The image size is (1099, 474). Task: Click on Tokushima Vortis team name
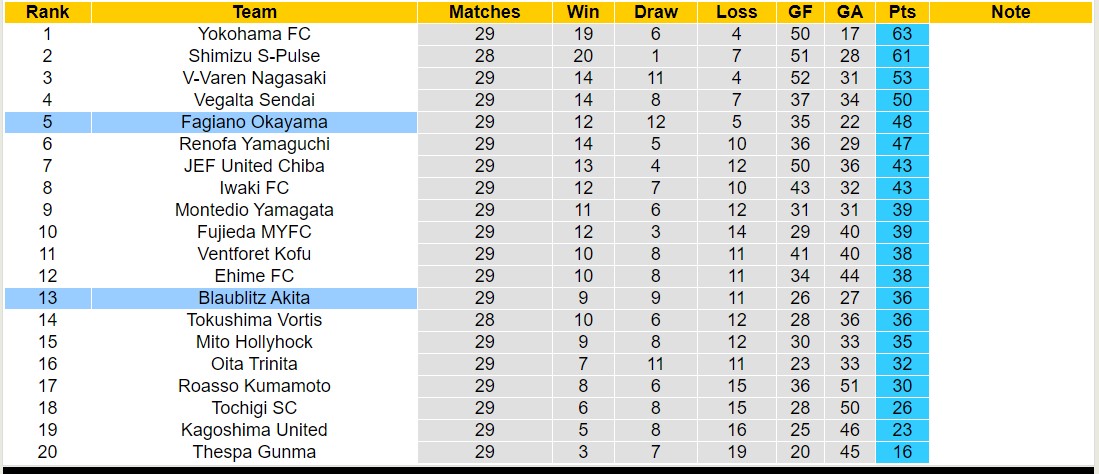coord(254,320)
